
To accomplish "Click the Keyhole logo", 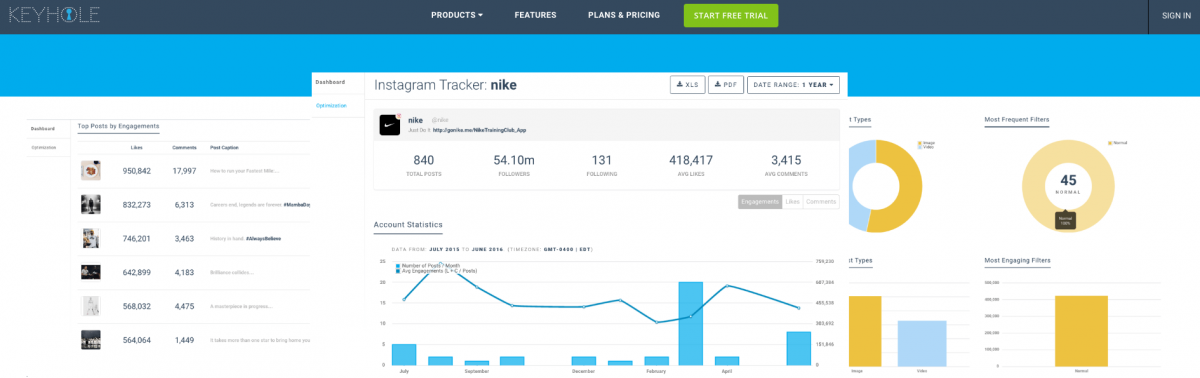I will 53,15.
